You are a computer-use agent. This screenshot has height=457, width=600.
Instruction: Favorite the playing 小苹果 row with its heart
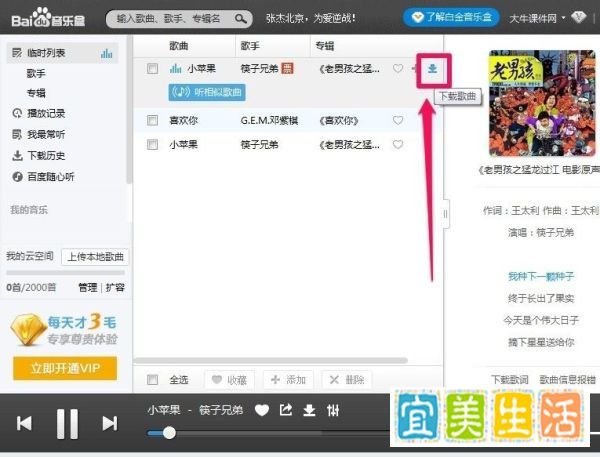tap(398, 69)
